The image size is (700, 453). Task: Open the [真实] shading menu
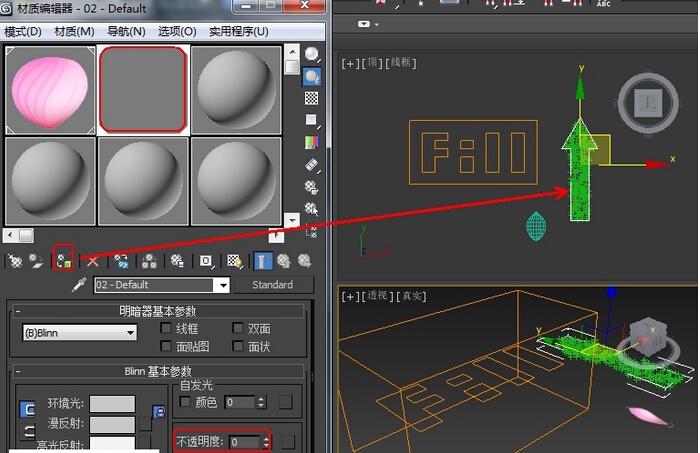[411, 295]
